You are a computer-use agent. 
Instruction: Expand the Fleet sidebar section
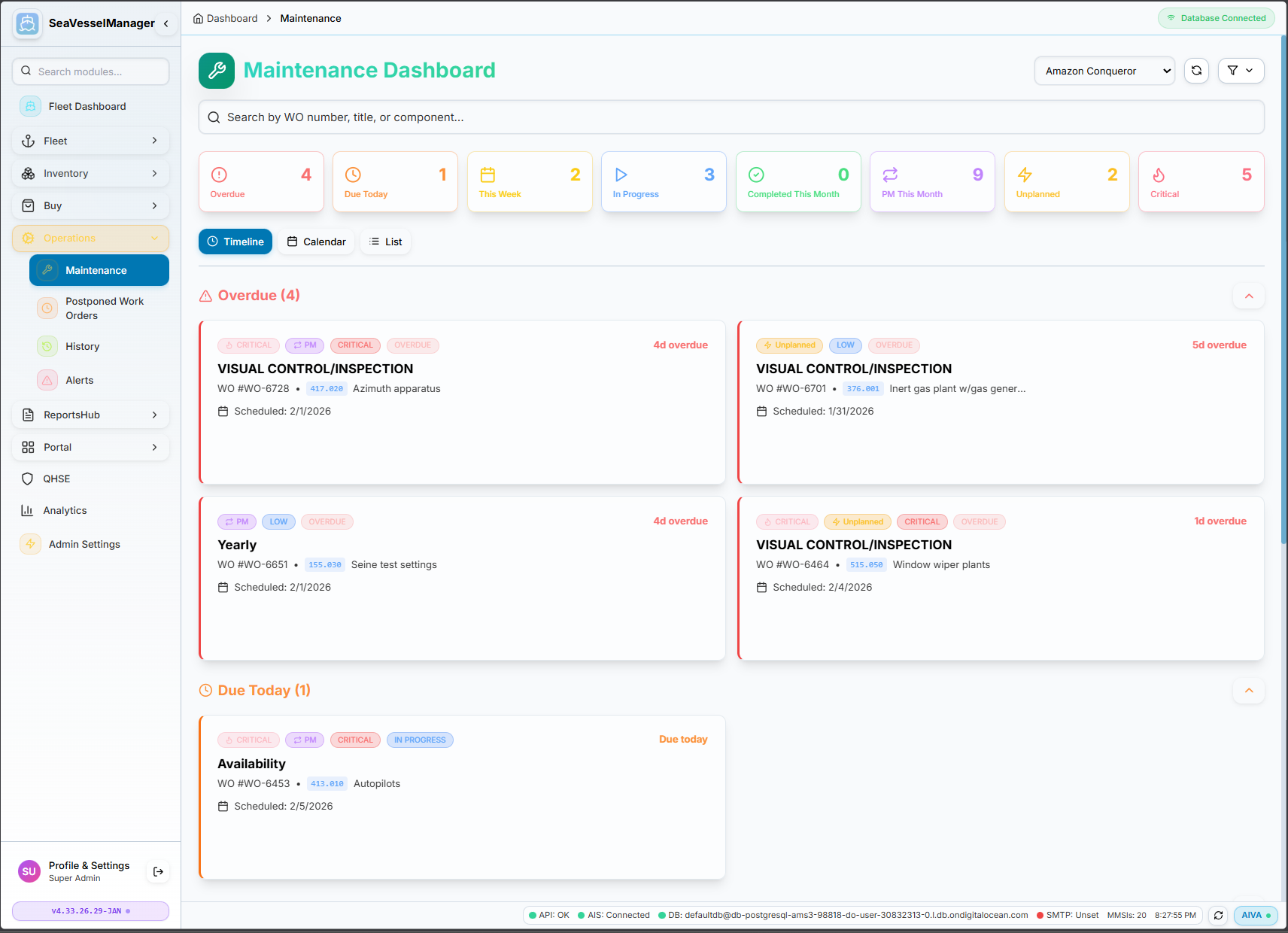pos(90,141)
